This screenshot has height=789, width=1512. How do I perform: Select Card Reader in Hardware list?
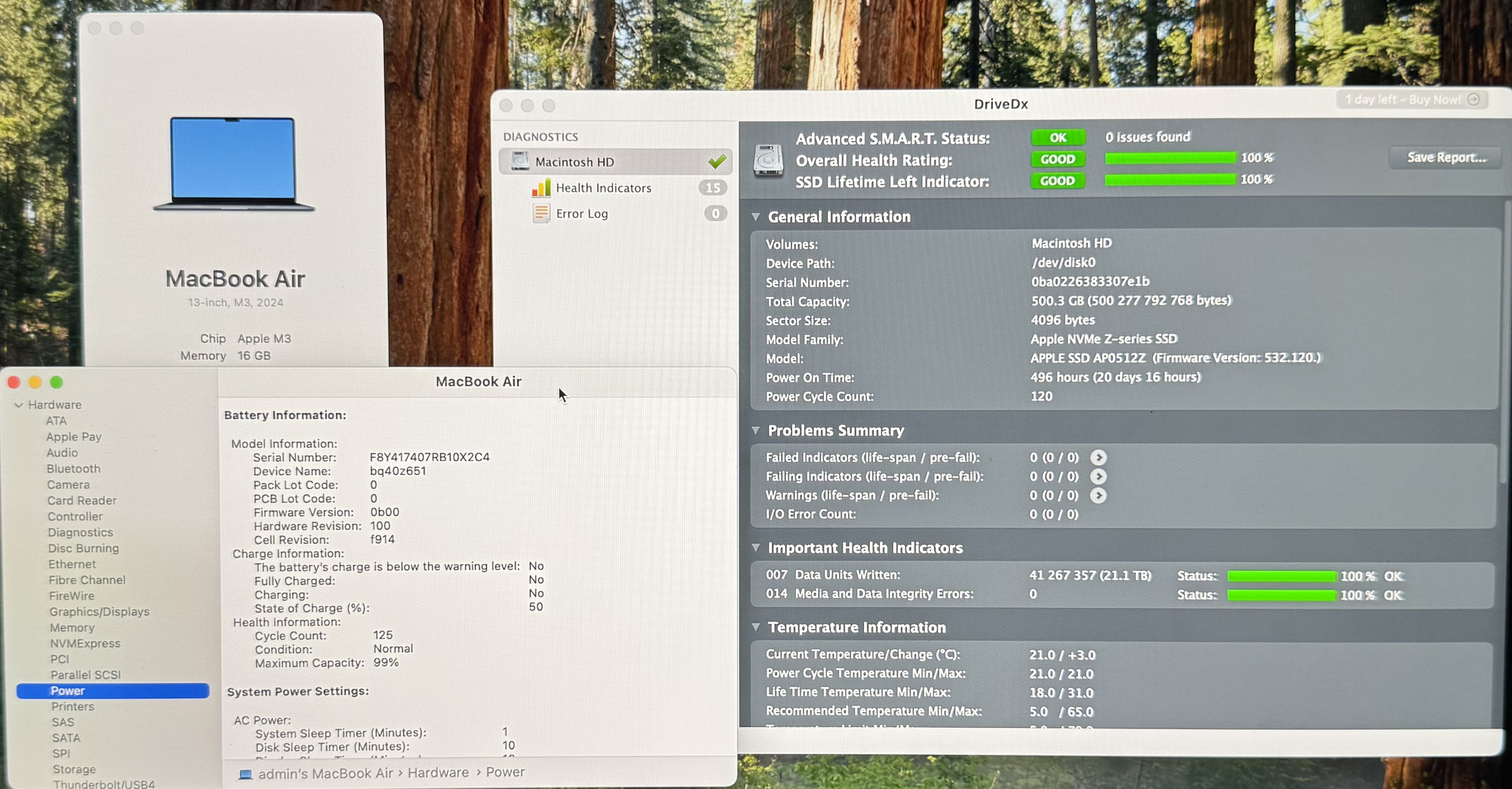click(81, 500)
